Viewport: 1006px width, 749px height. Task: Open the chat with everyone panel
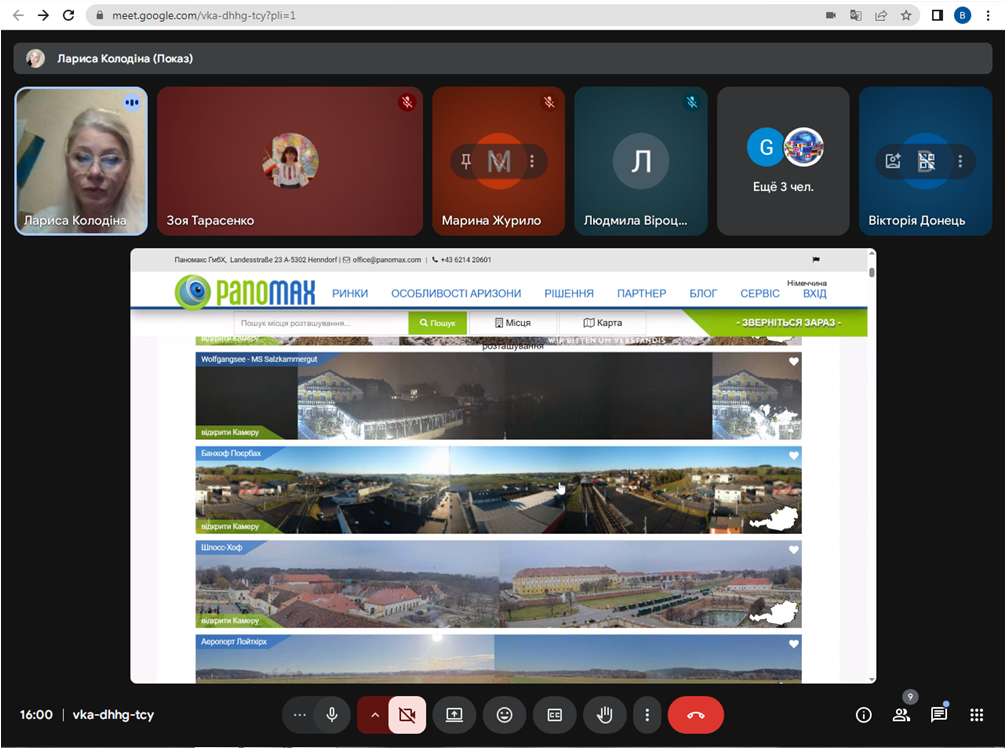(x=939, y=715)
